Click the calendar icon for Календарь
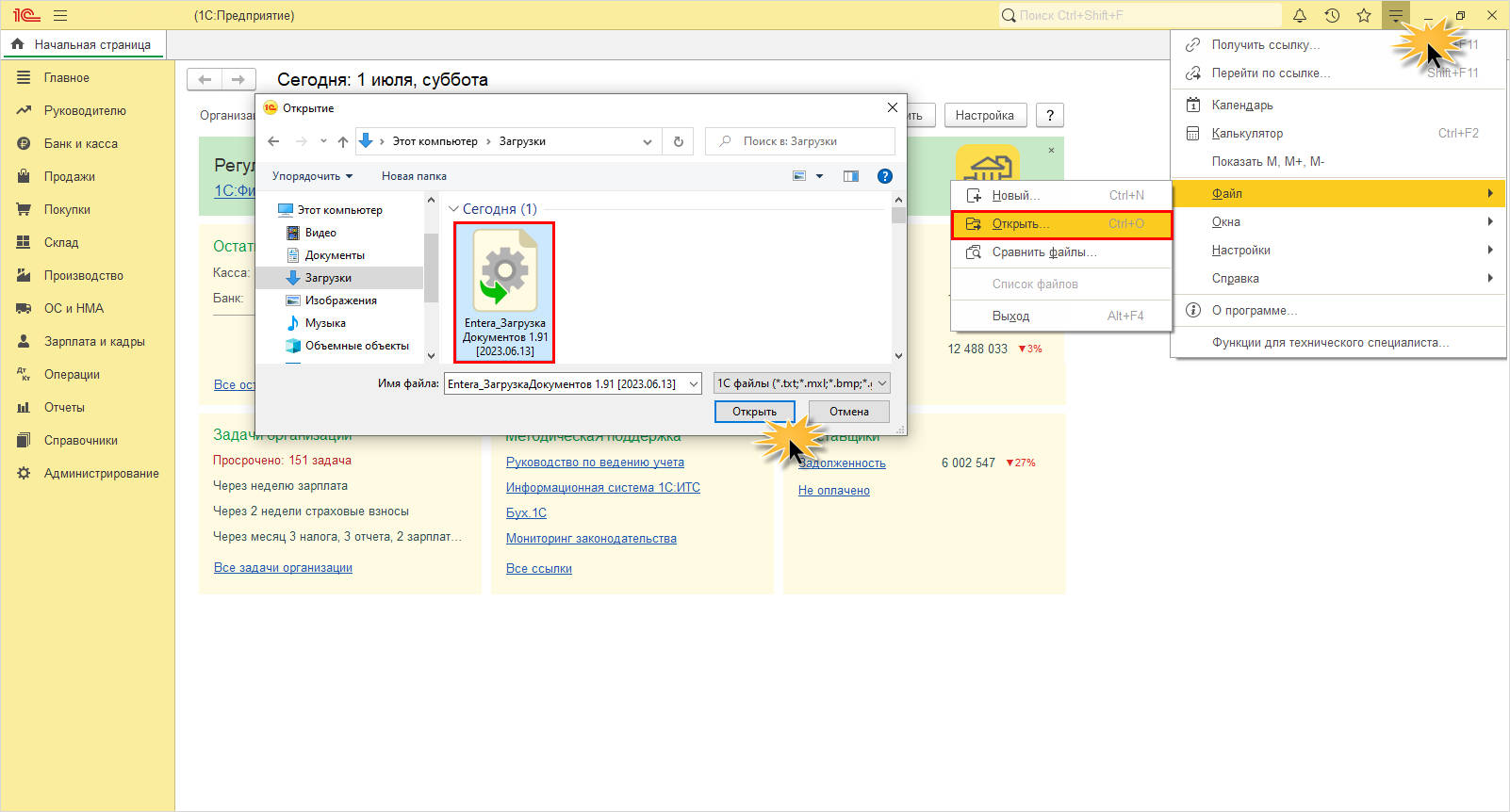Screen dimensions: 1510x812 pos(1192,106)
